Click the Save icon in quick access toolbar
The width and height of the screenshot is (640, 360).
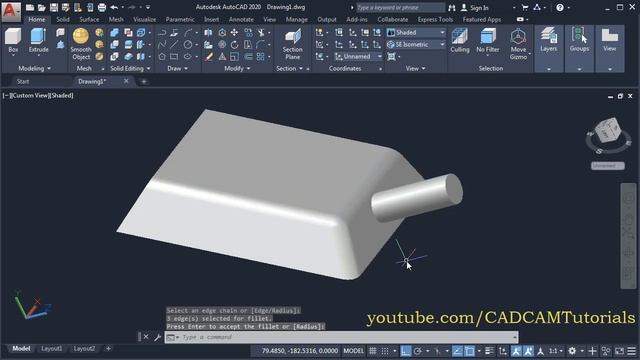pyautogui.click(x=53, y=7)
